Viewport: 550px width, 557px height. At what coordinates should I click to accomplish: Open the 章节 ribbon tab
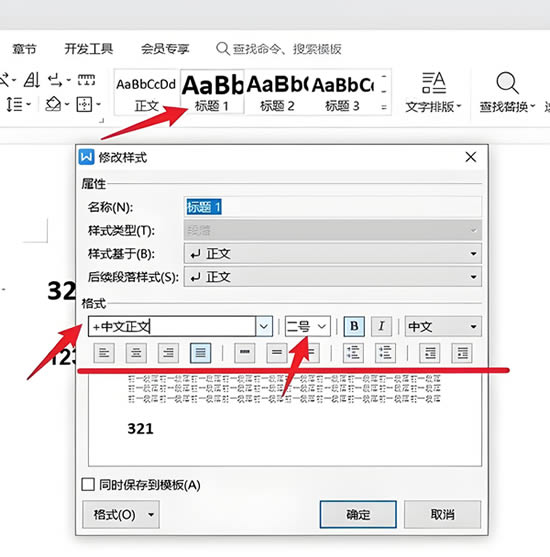(x=24, y=49)
